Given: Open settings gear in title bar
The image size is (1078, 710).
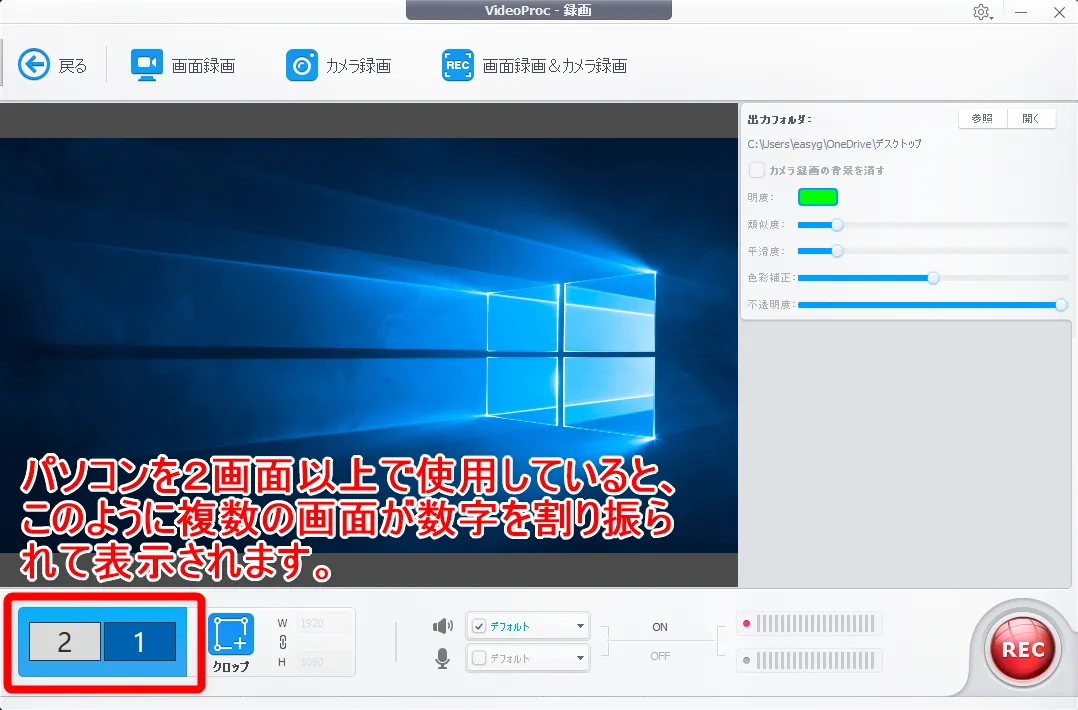Looking at the screenshot, I should pos(981,12).
